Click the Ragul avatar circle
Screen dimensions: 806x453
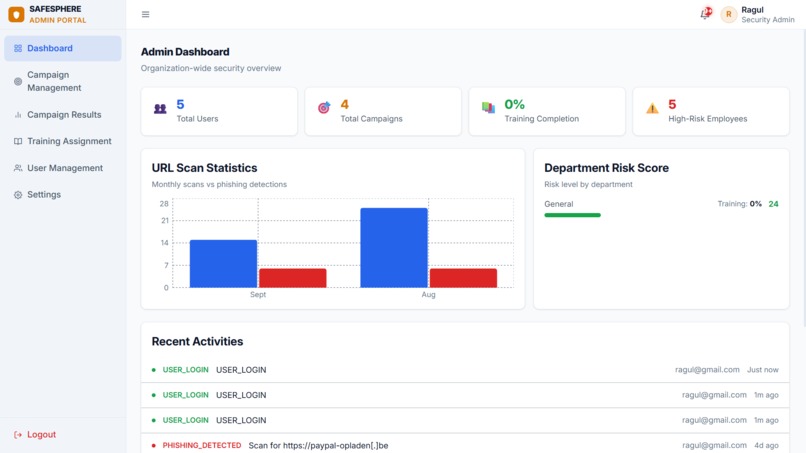tap(728, 14)
